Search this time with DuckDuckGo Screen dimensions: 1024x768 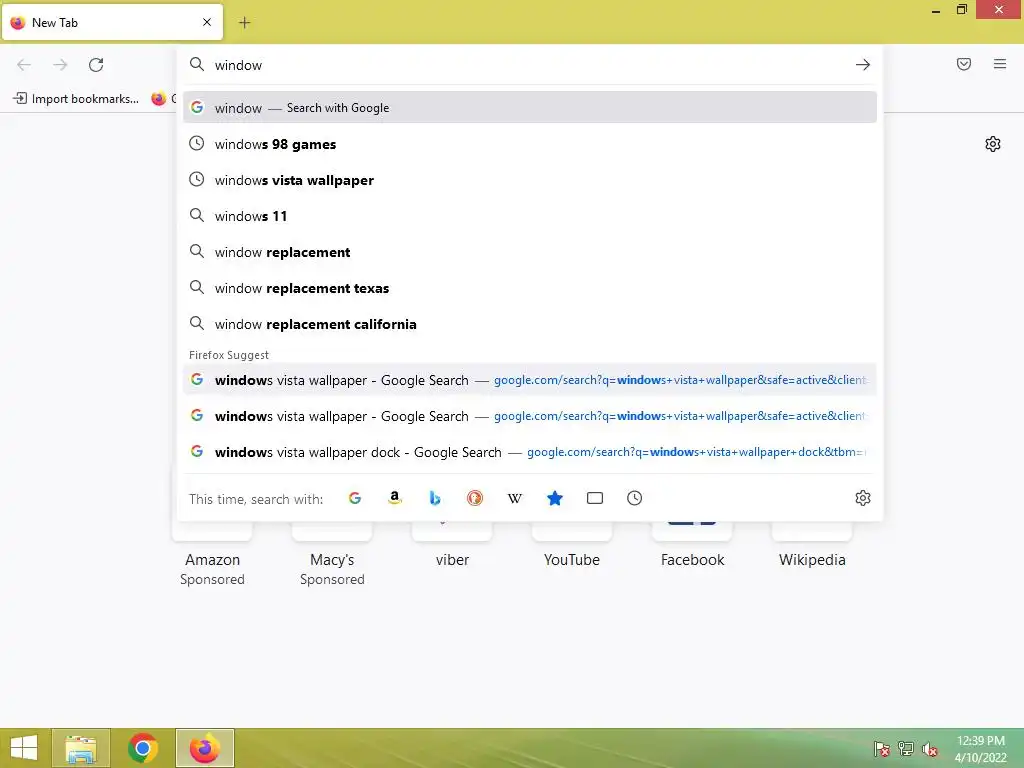[475, 498]
